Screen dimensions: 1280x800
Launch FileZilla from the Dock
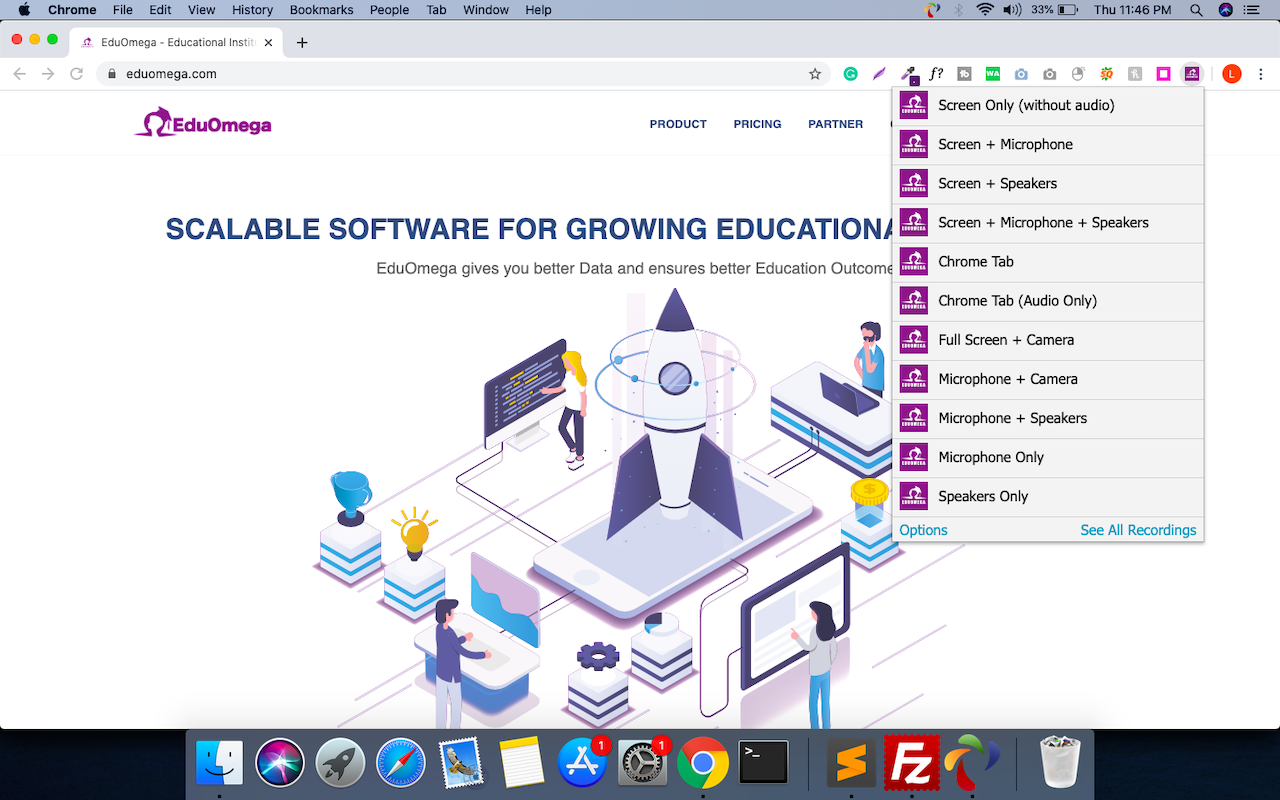coord(913,762)
